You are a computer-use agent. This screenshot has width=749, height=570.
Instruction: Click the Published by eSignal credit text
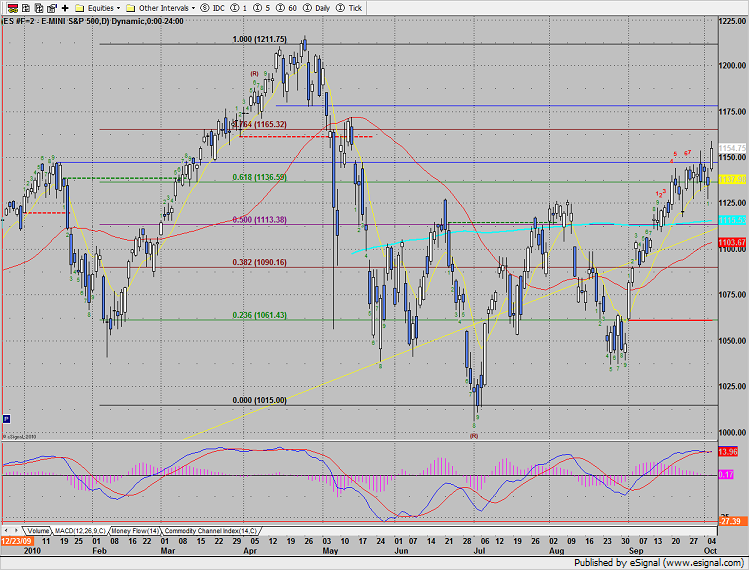659,563
